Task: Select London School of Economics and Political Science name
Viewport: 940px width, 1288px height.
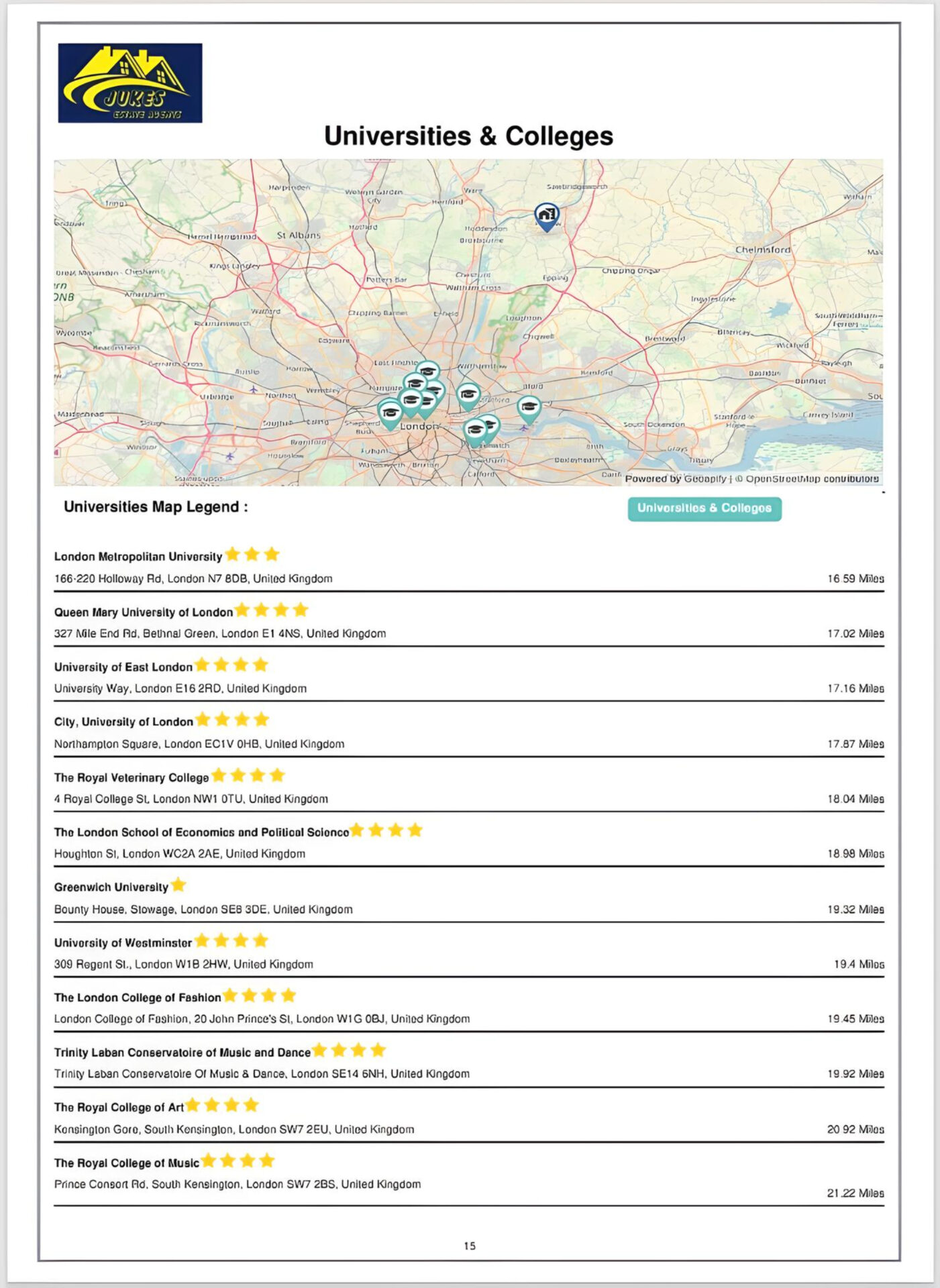Action: point(202,833)
